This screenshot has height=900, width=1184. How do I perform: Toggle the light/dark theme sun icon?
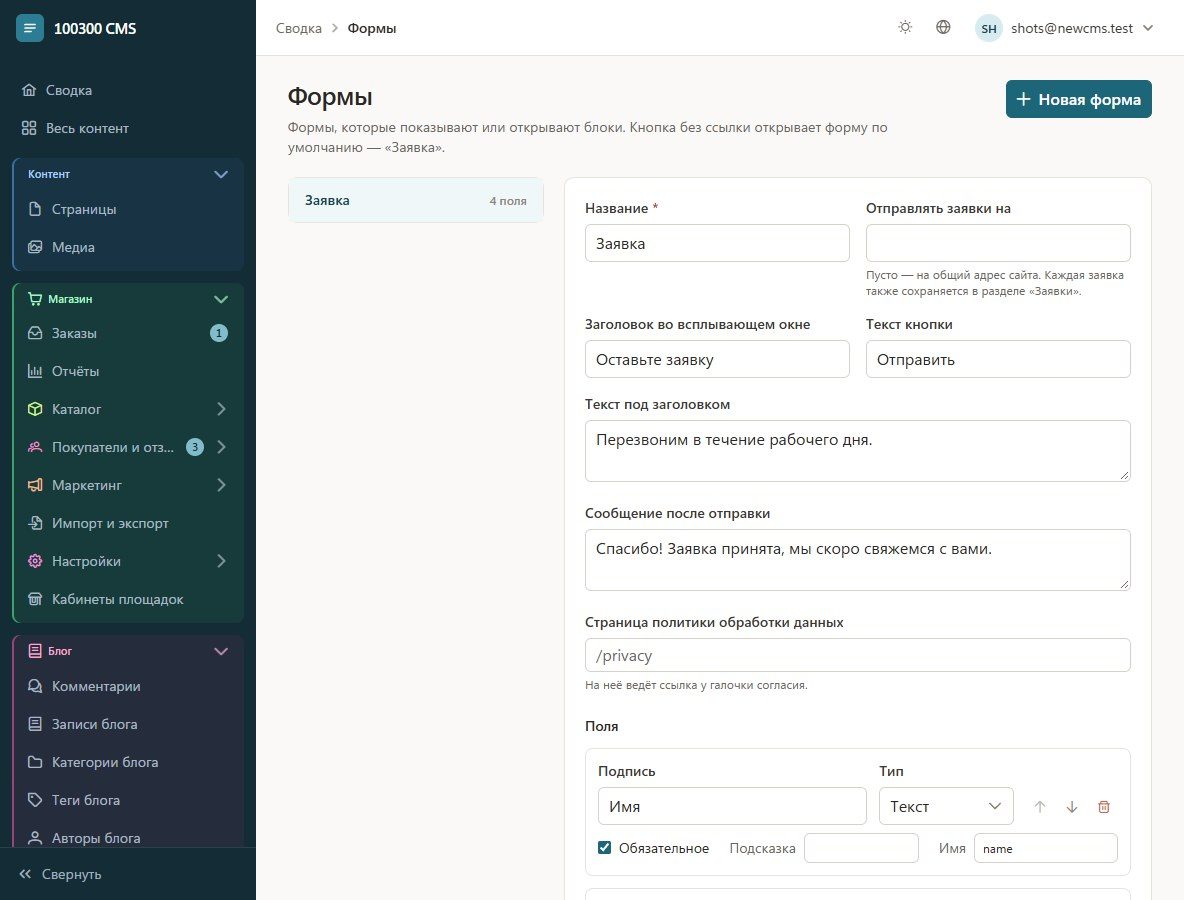coord(905,27)
